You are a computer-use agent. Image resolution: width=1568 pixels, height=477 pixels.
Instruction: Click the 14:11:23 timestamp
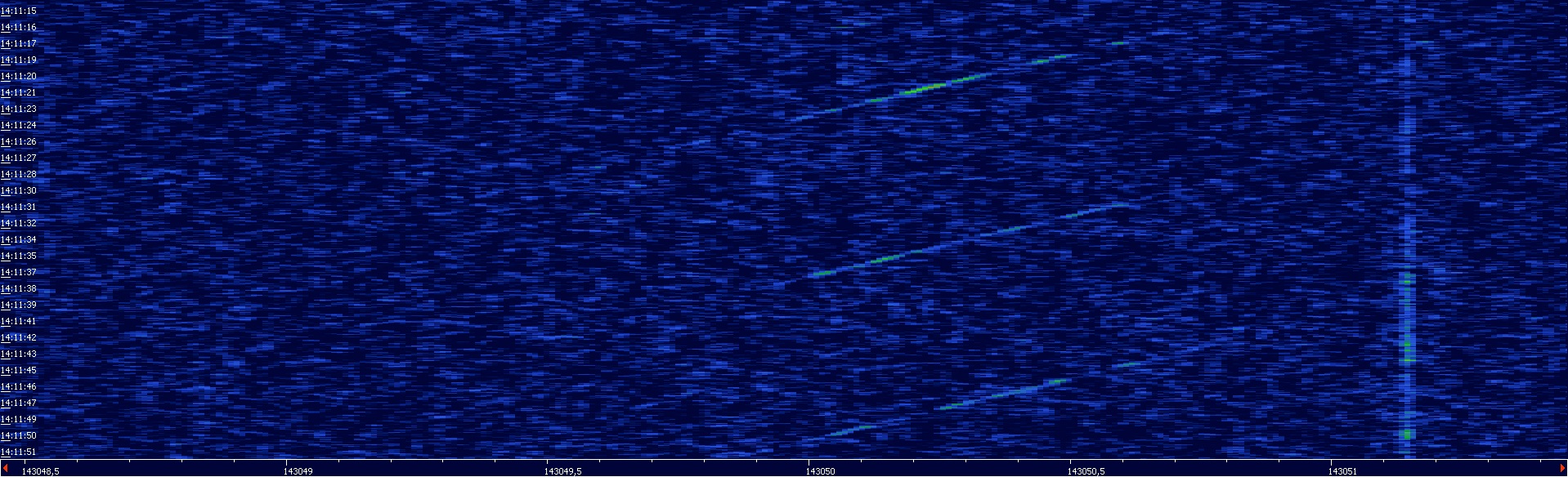coord(19,109)
